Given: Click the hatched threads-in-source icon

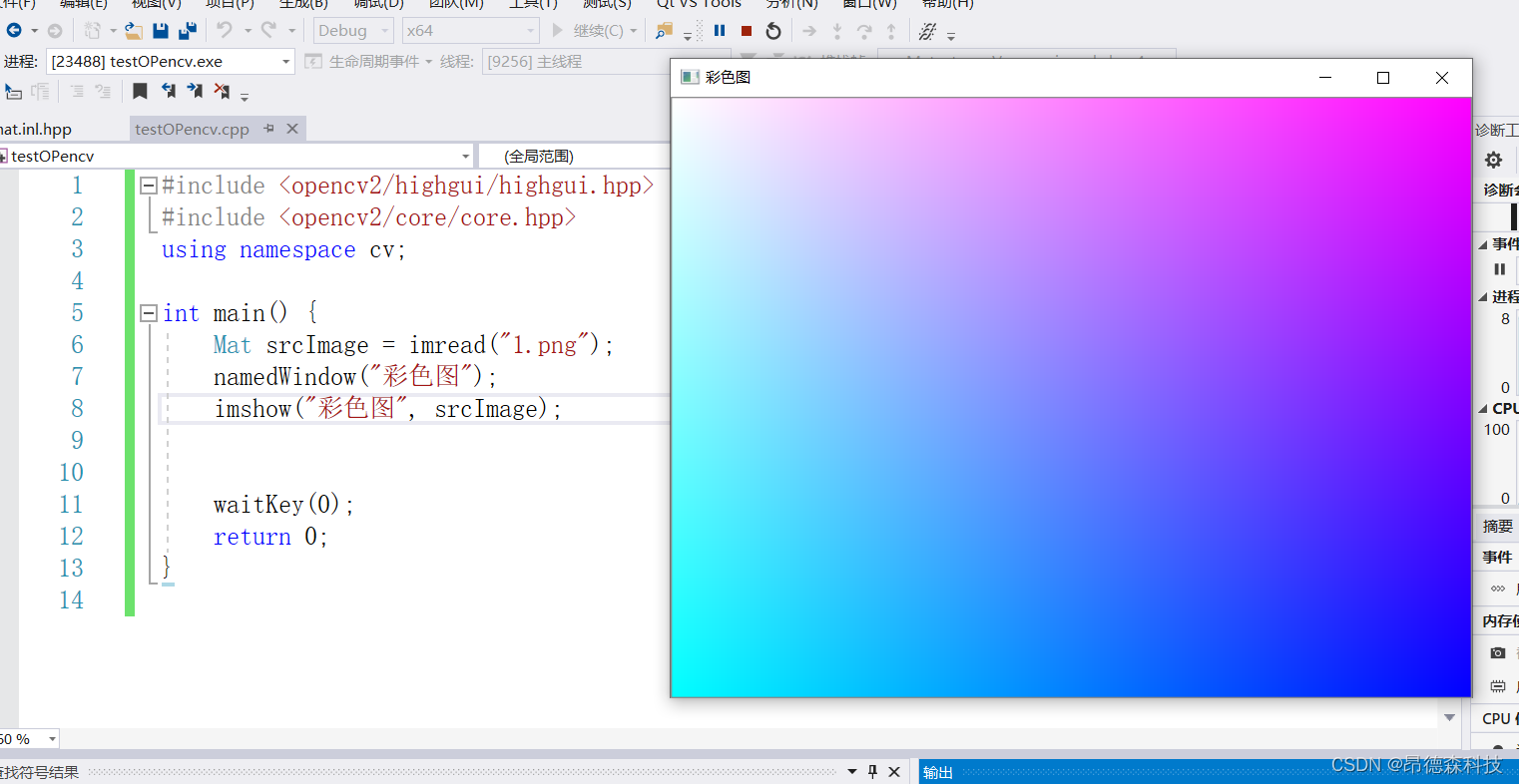Looking at the screenshot, I should coord(927,31).
